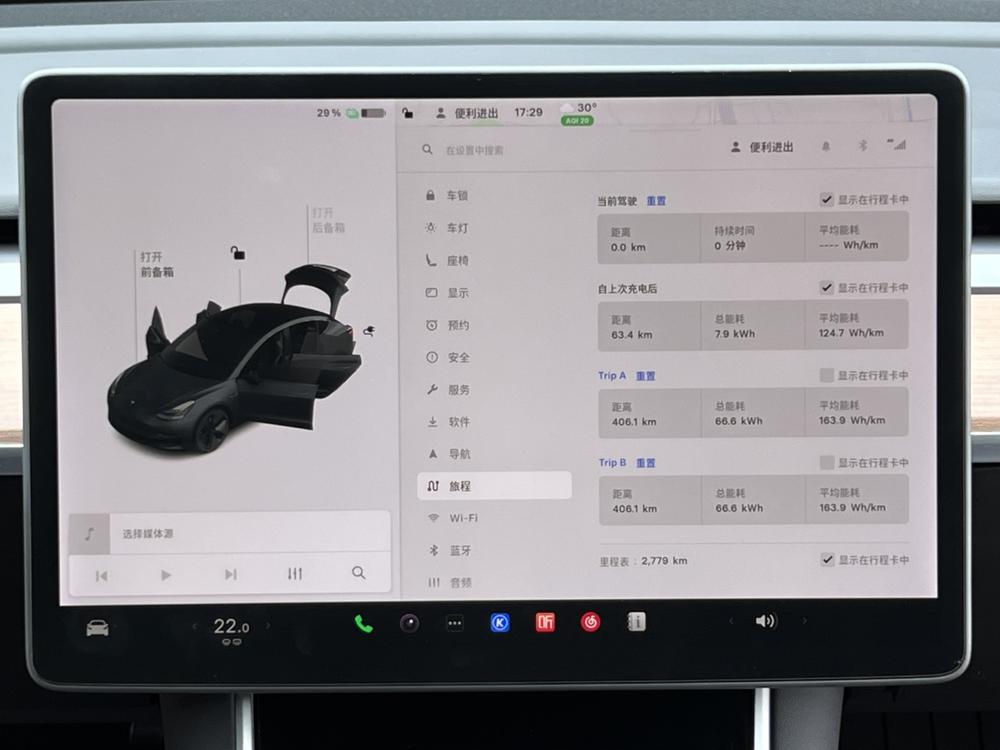Image resolution: width=1000 pixels, height=750 pixels.
Task: Tap the odometer 2,779 km value
Action: 664,561
